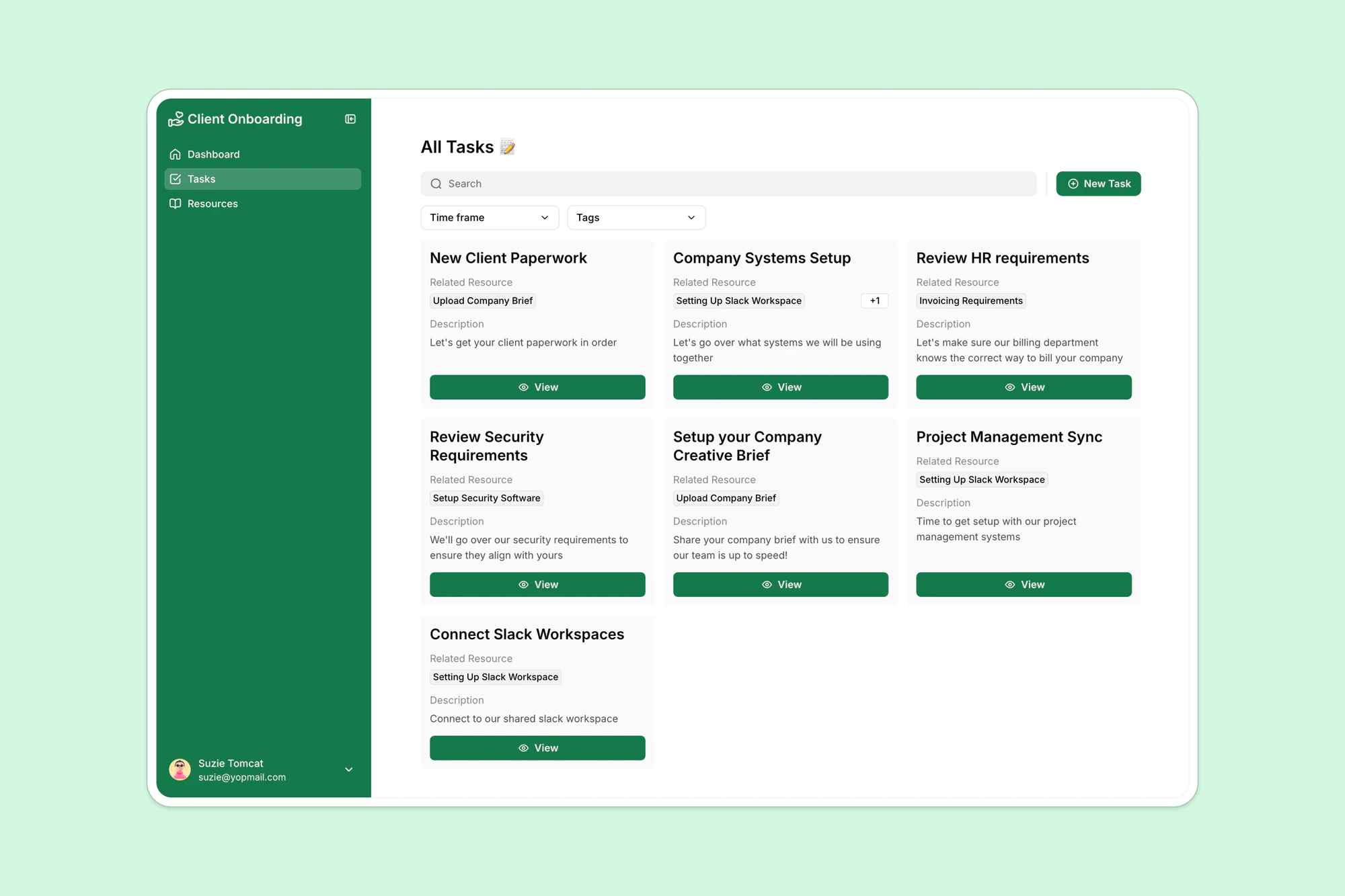Image resolution: width=1345 pixels, height=896 pixels.
Task: Click the +1 badge on Company Systems Setup
Action: click(874, 301)
